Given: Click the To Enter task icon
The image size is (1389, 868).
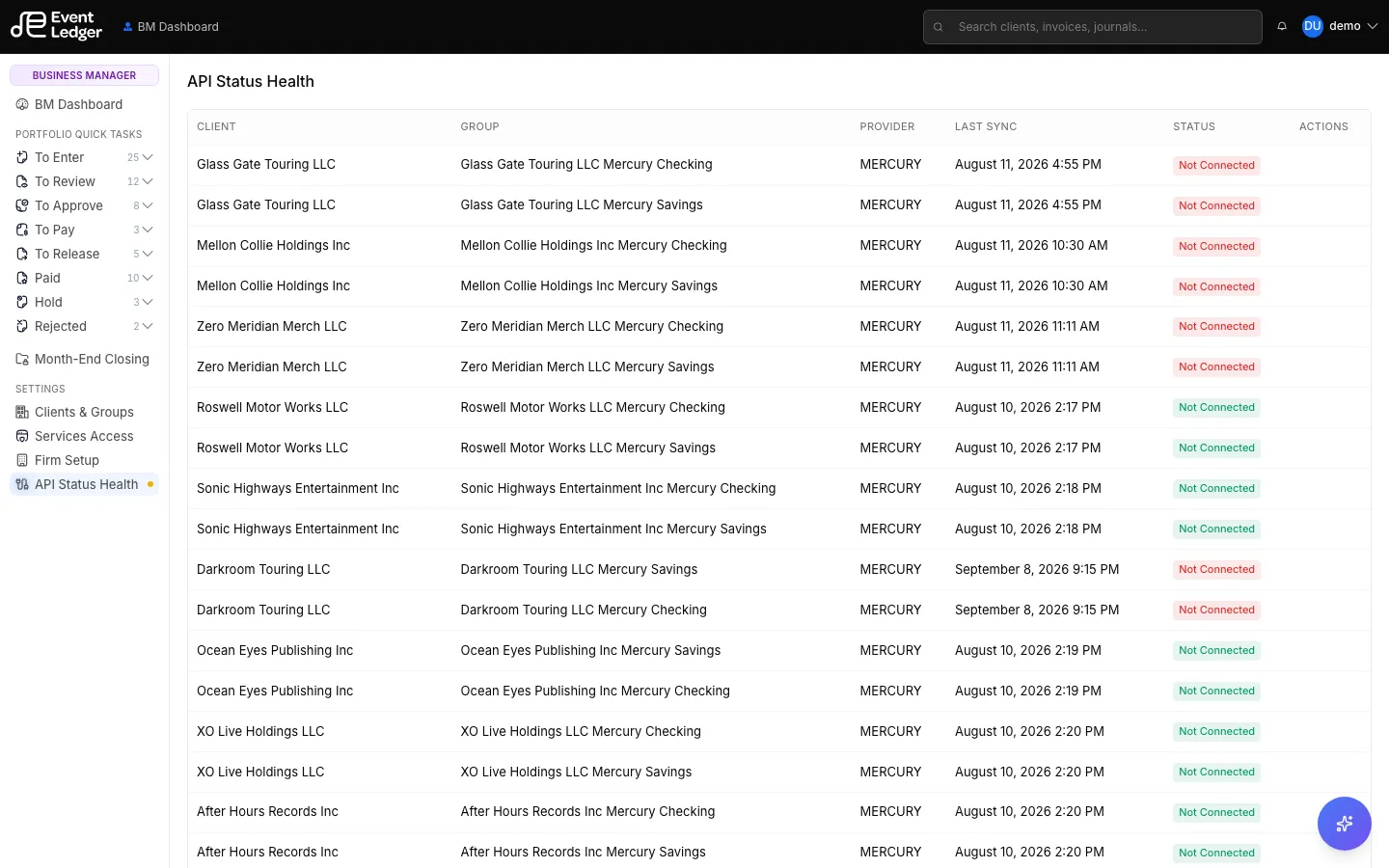Looking at the screenshot, I should [x=22, y=157].
